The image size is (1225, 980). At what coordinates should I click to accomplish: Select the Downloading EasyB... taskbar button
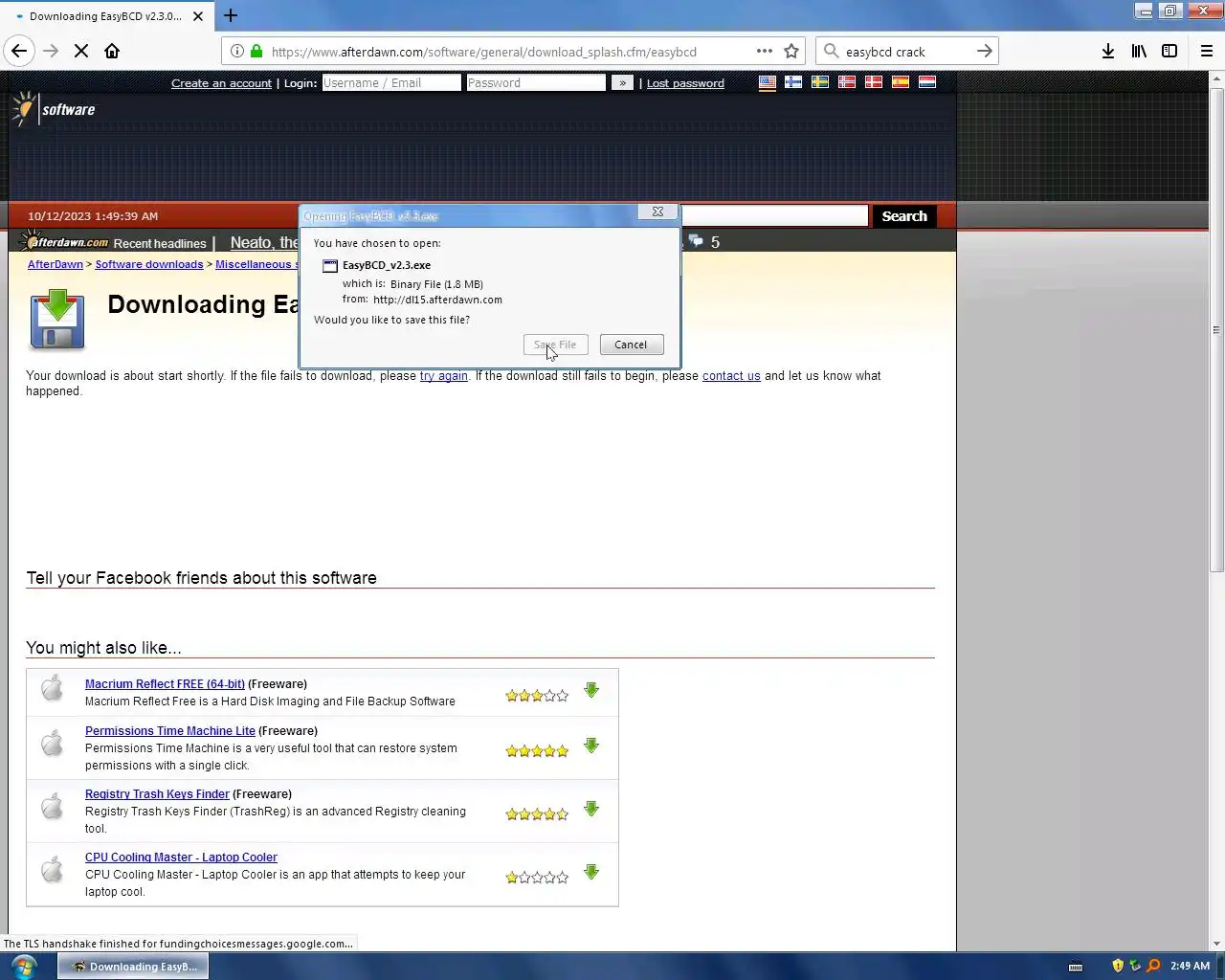133,967
